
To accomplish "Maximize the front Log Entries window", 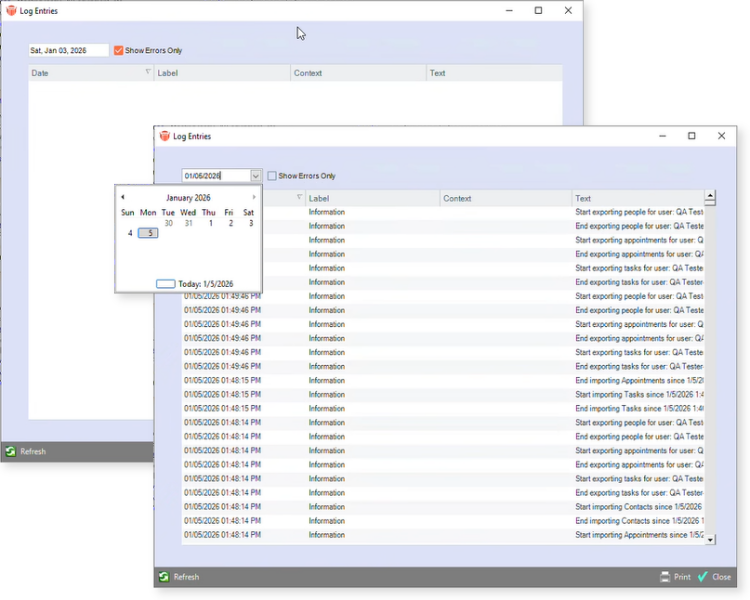I will [x=691, y=136].
